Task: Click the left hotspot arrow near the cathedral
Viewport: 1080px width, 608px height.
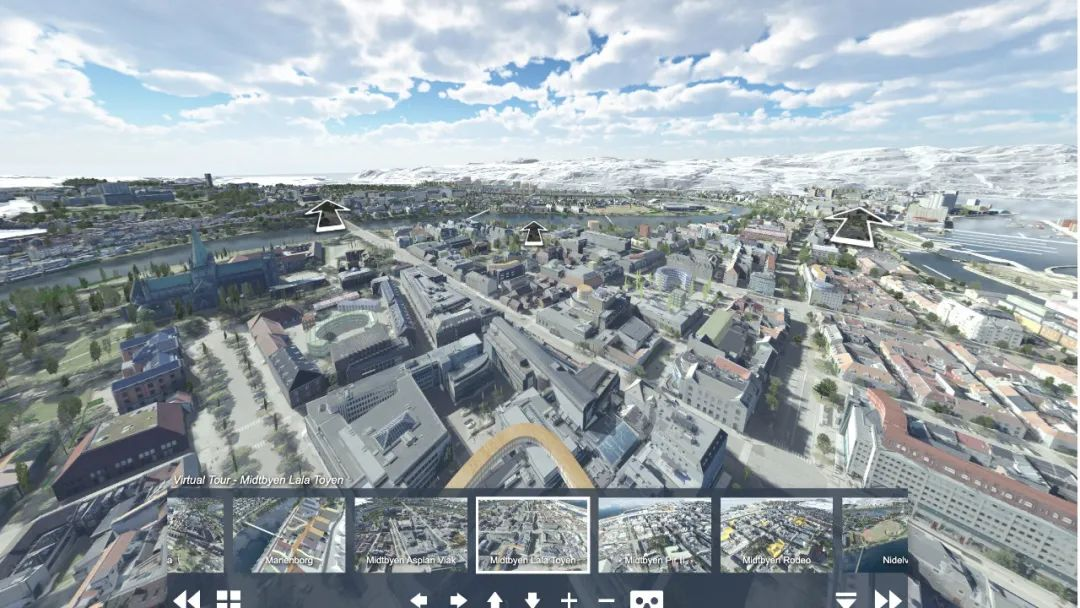Action: click(327, 215)
